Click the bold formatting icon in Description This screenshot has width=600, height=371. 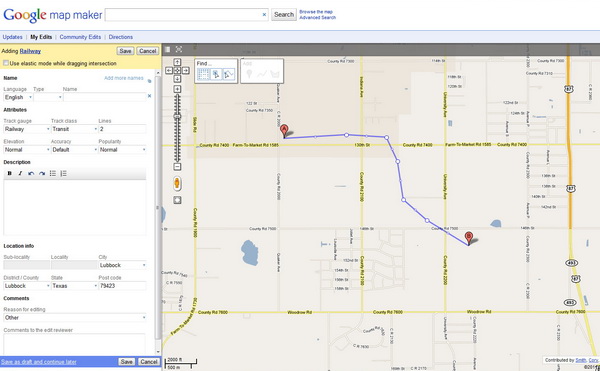(x=10, y=174)
